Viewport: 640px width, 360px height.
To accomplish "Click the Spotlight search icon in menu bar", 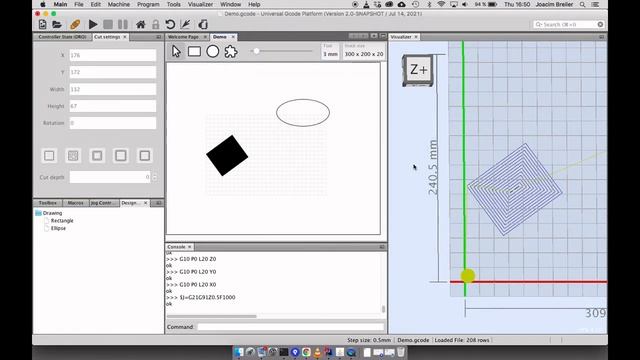I will [582, 4].
